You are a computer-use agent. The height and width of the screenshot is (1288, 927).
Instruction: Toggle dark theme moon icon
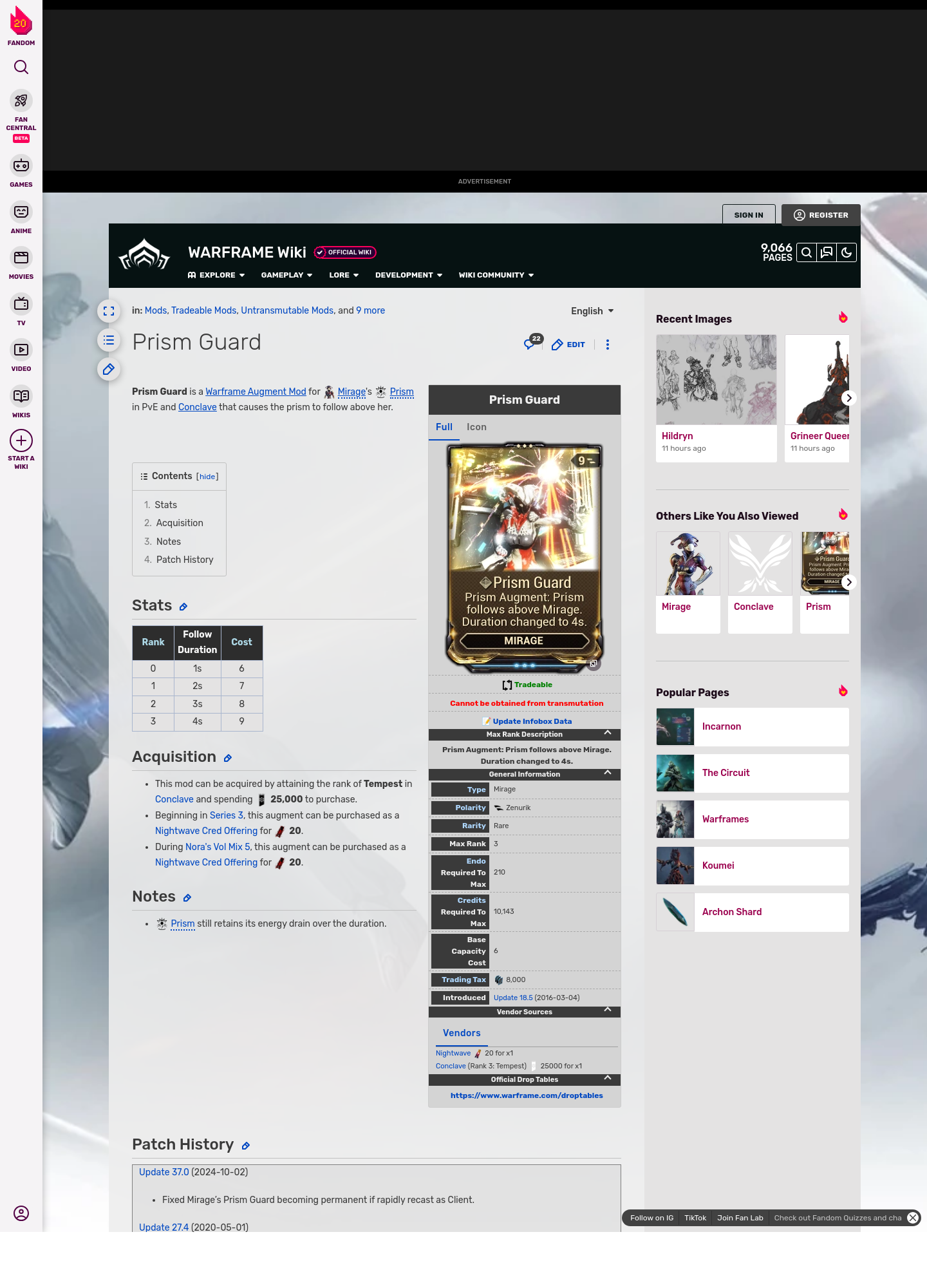coord(847,252)
